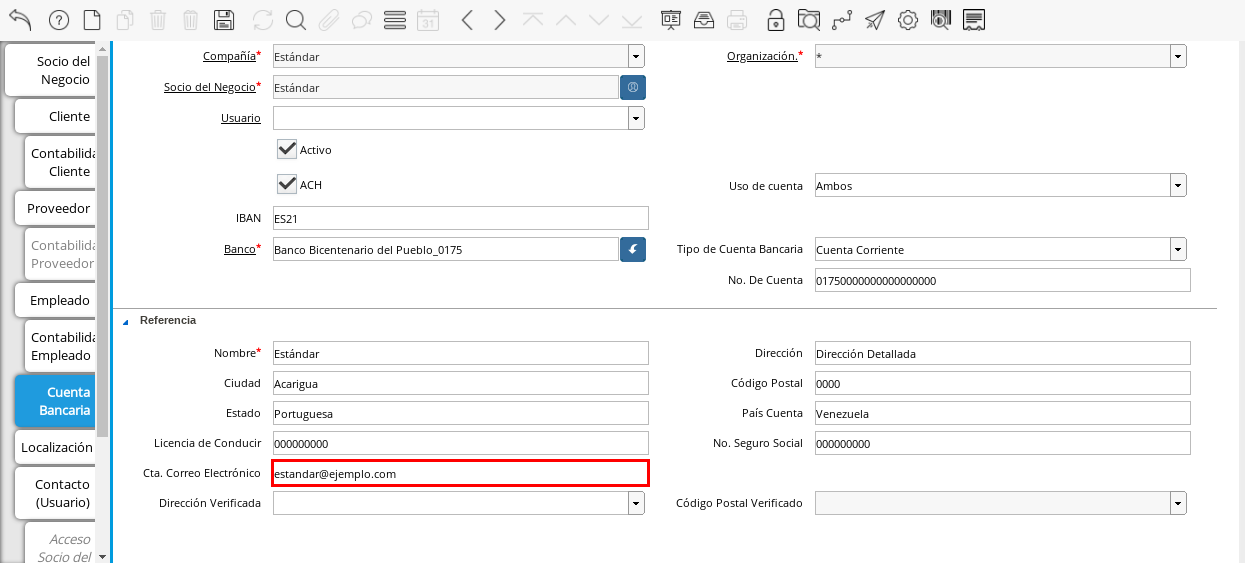Save record using floppy disk icon
This screenshot has width=1245, height=563.
(224, 20)
